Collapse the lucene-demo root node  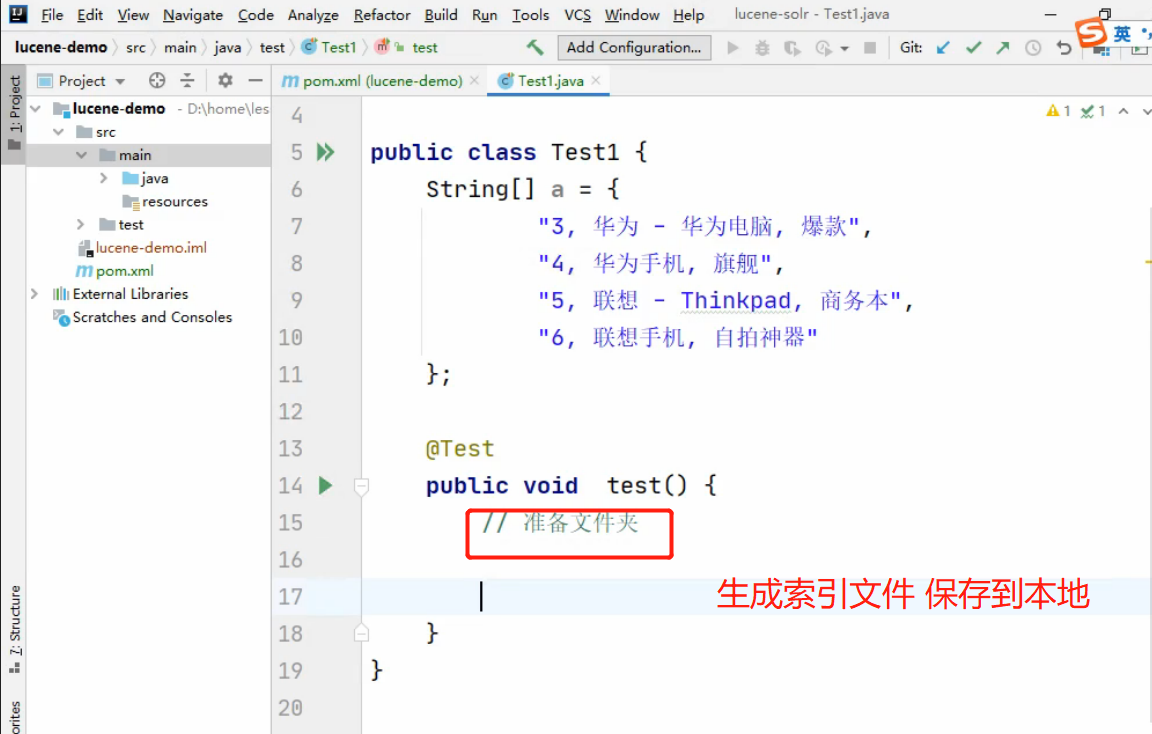coord(35,109)
